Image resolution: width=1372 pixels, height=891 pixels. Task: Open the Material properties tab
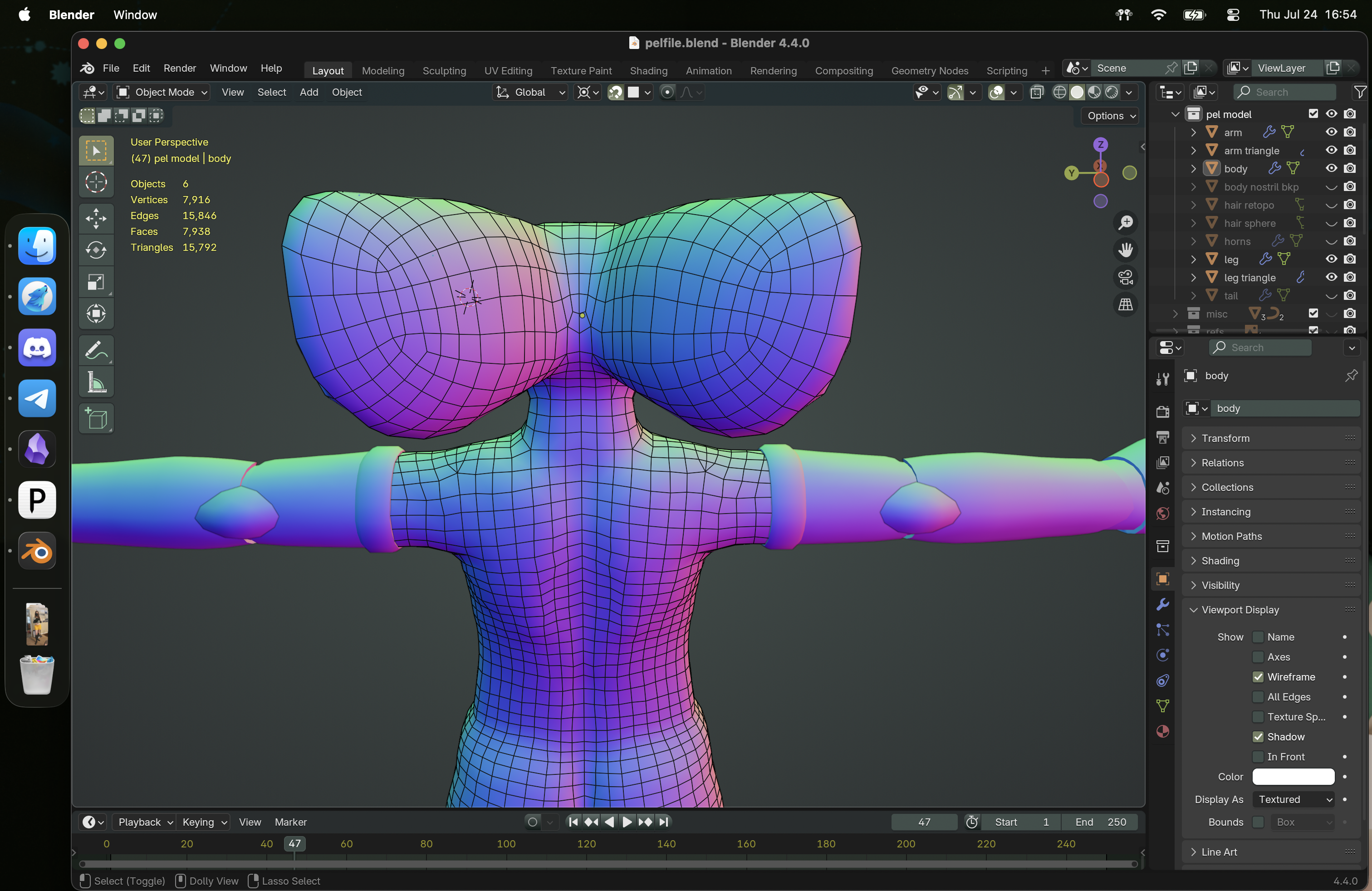click(1162, 731)
